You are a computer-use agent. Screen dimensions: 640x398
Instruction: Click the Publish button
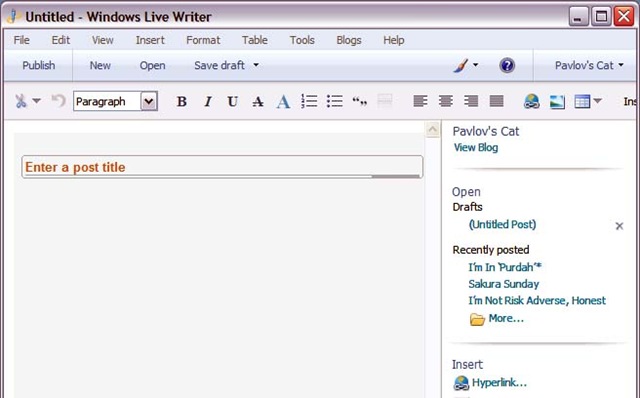click(38, 65)
